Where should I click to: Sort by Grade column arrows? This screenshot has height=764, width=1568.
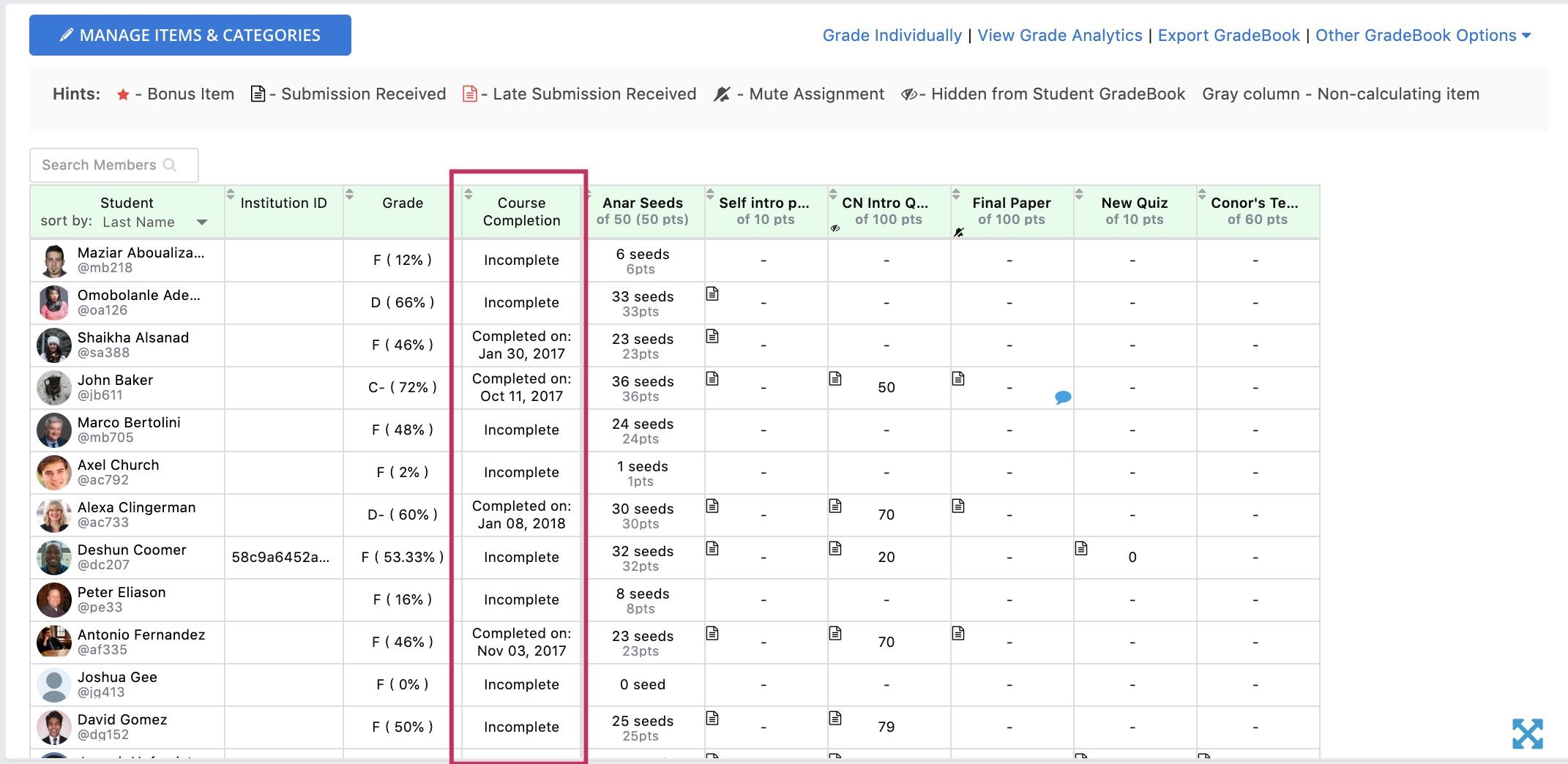pyautogui.click(x=349, y=194)
